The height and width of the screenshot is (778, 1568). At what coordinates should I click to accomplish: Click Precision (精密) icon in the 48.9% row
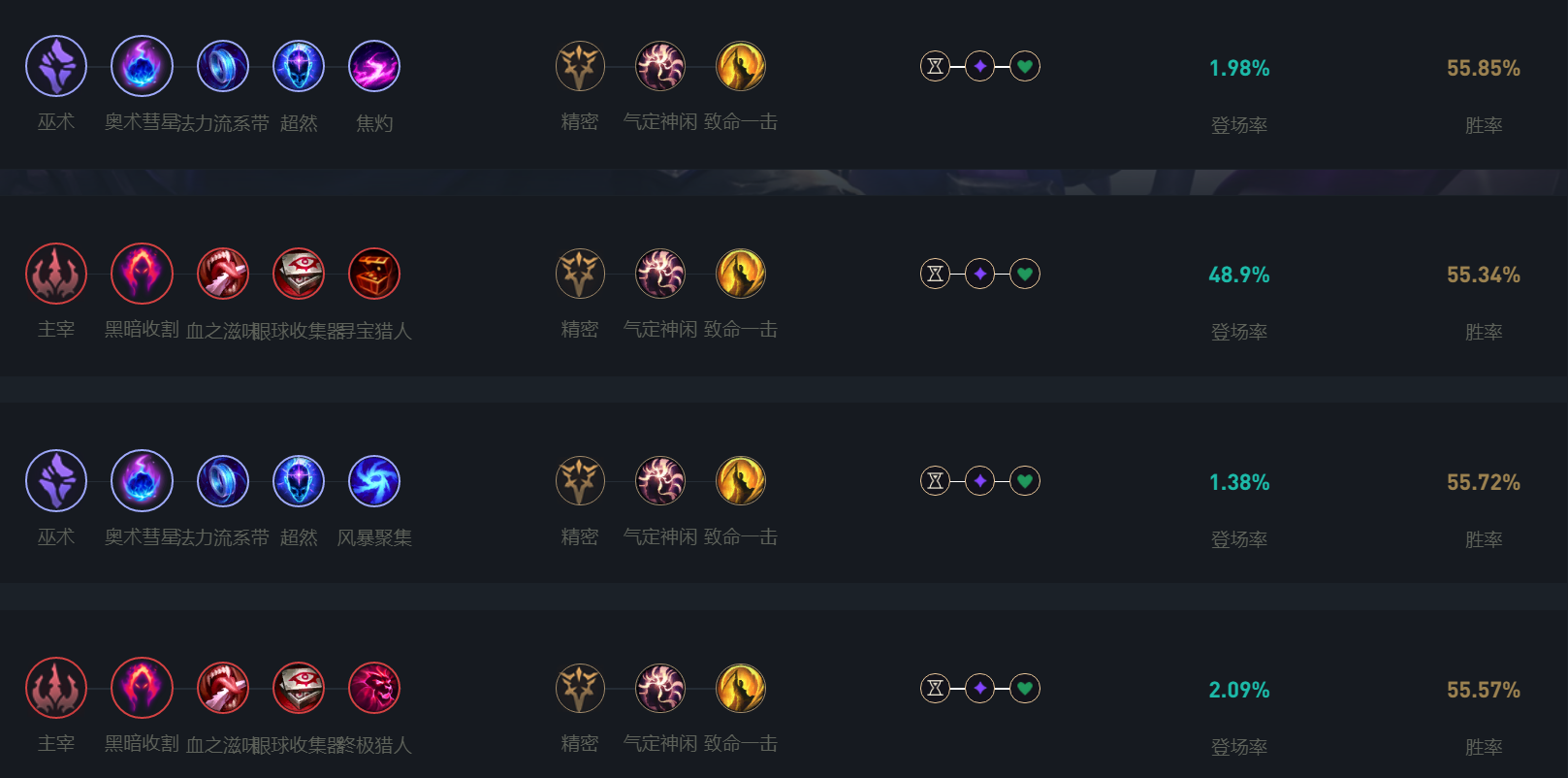pos(580,274)
